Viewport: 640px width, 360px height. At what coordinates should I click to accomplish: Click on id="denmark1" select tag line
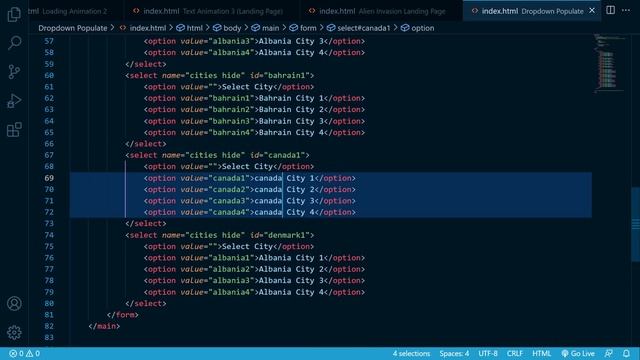pyautogui.click(x=220, y=235)
